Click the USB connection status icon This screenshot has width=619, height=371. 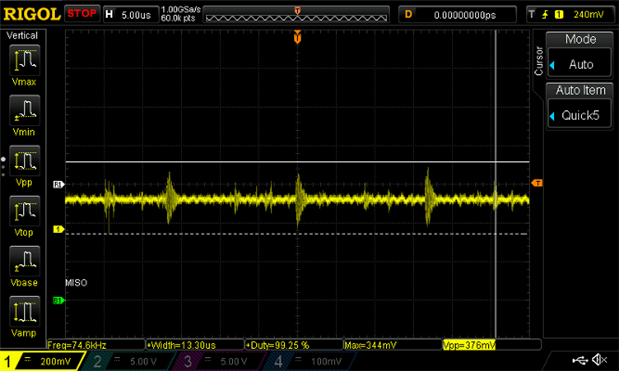click(580, 360)
